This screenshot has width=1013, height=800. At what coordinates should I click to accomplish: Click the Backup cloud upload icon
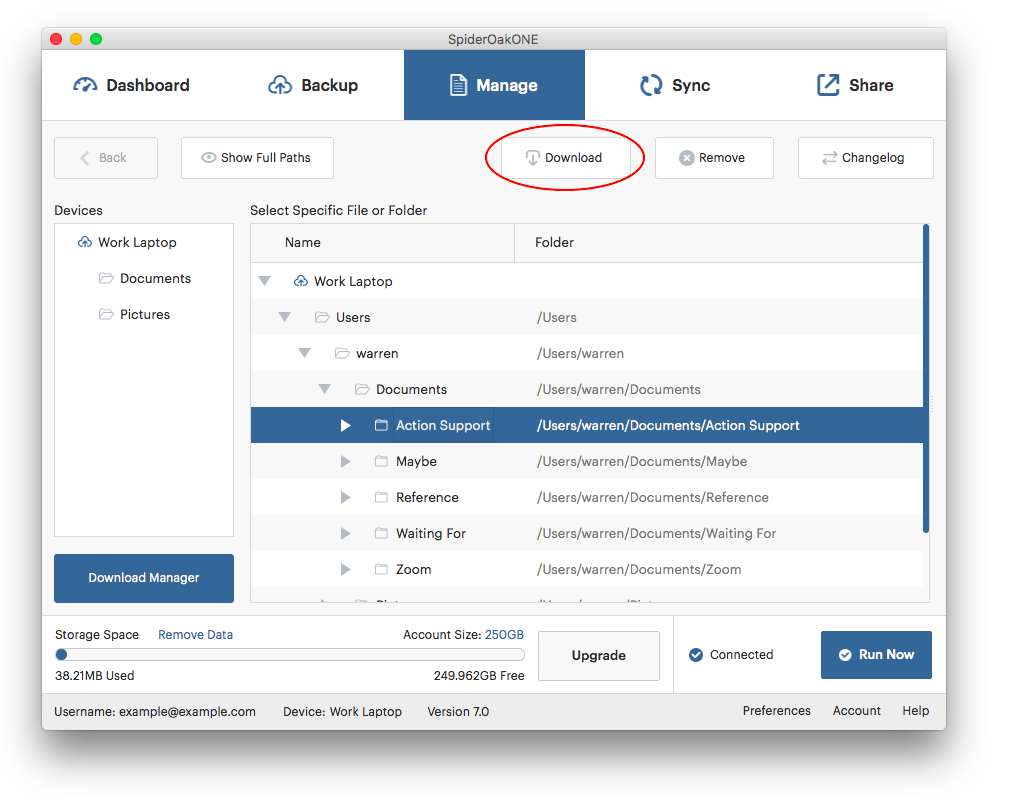point(280,85)
